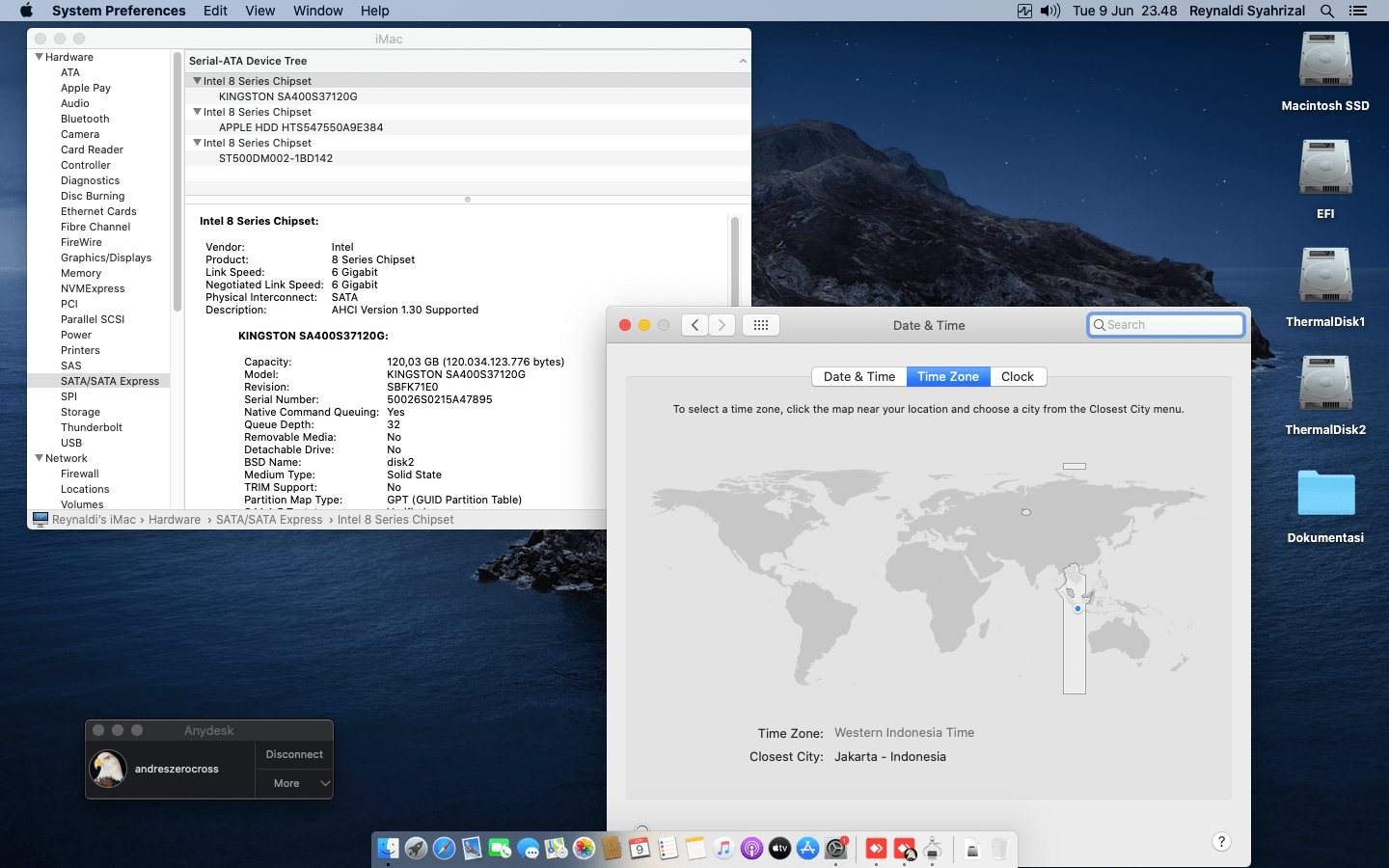This screenshot has height=868, width=1389.
Task: Select Bluetooth in System Information sidebar
Action: click(85, 119)
